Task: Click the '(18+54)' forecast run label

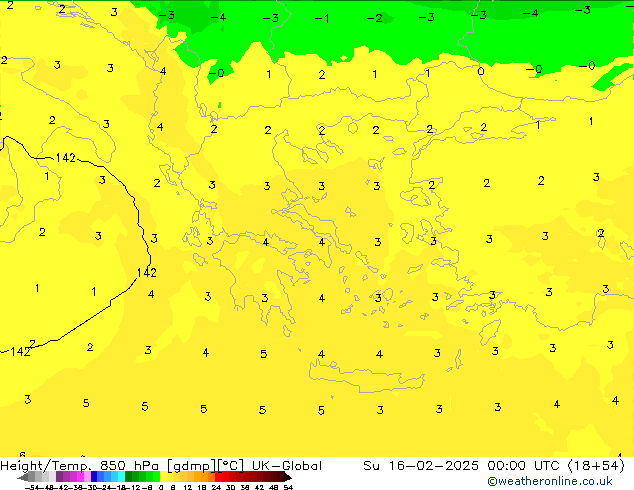Action: tap(597, 466)
